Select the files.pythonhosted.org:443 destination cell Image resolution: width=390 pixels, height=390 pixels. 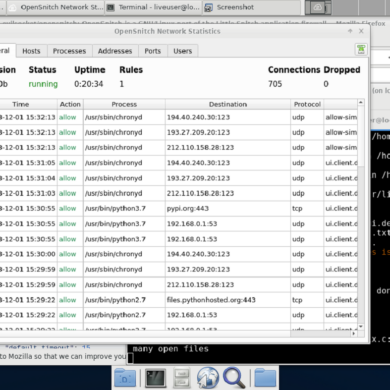click(228, 300)
